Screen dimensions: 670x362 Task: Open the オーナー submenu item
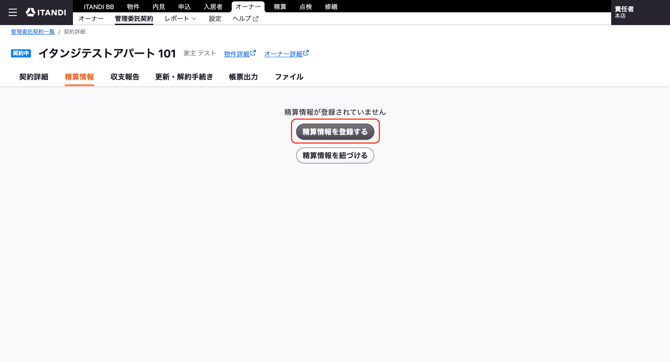91,19
